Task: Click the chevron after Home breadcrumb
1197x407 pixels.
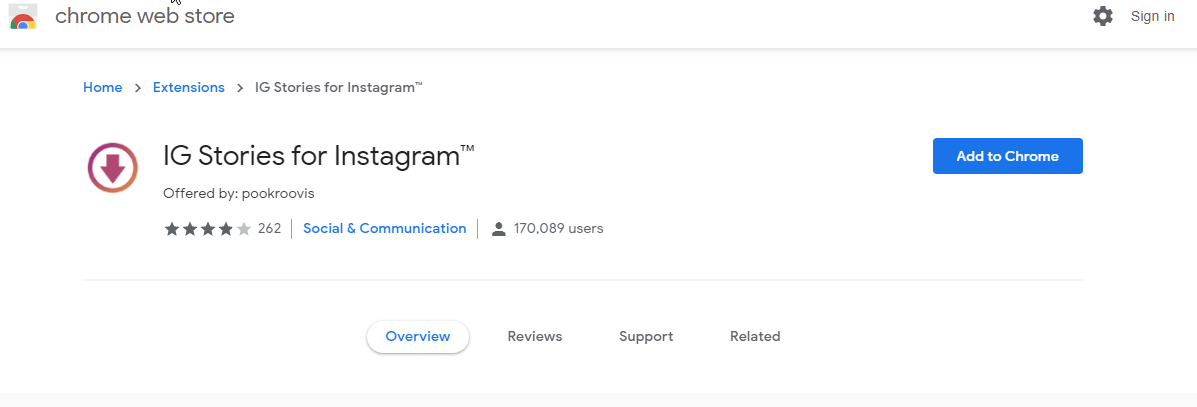Action: (x=138, y=88)
